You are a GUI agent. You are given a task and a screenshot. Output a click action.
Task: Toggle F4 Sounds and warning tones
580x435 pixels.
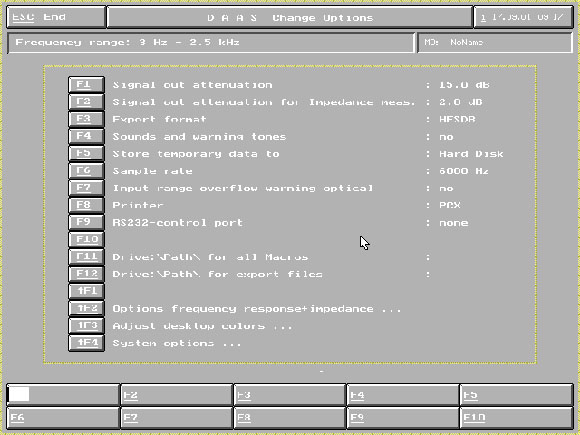(x=86, y=136)
